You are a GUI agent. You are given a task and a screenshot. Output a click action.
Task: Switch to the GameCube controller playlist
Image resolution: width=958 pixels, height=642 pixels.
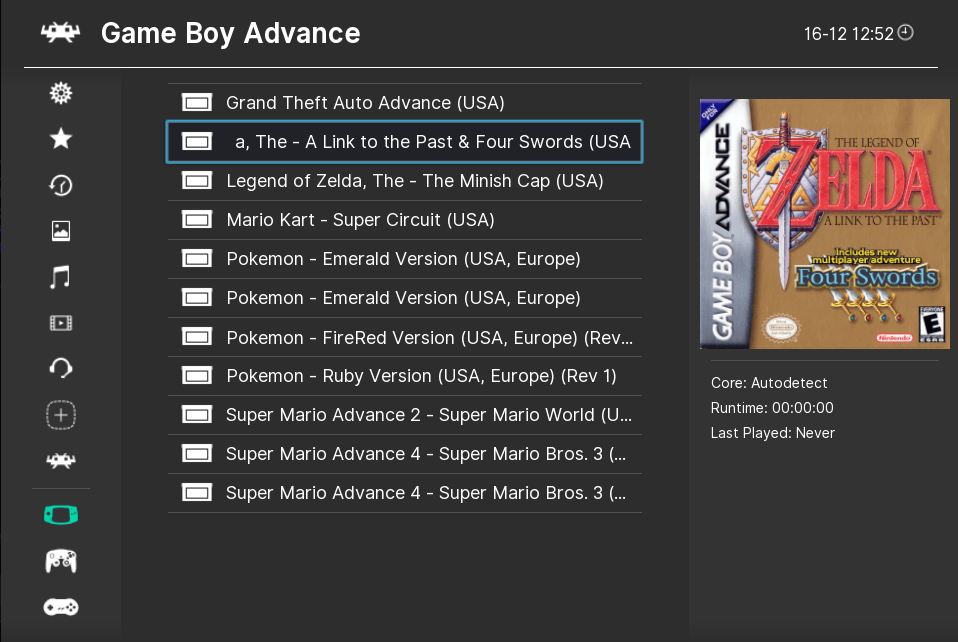[x=61, y=561]
